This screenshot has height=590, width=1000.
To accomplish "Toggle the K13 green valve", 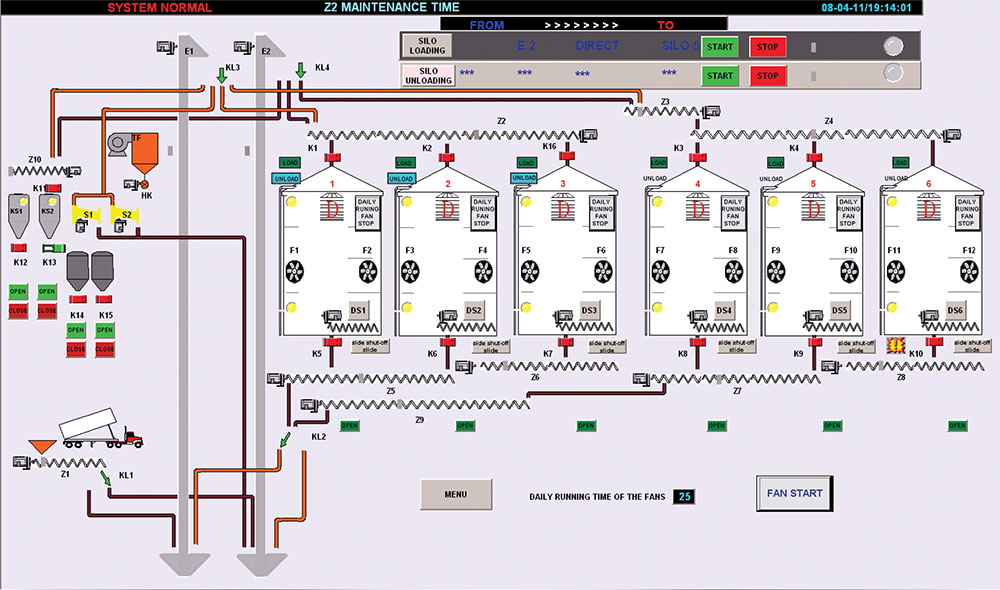I will coord(50,248).
